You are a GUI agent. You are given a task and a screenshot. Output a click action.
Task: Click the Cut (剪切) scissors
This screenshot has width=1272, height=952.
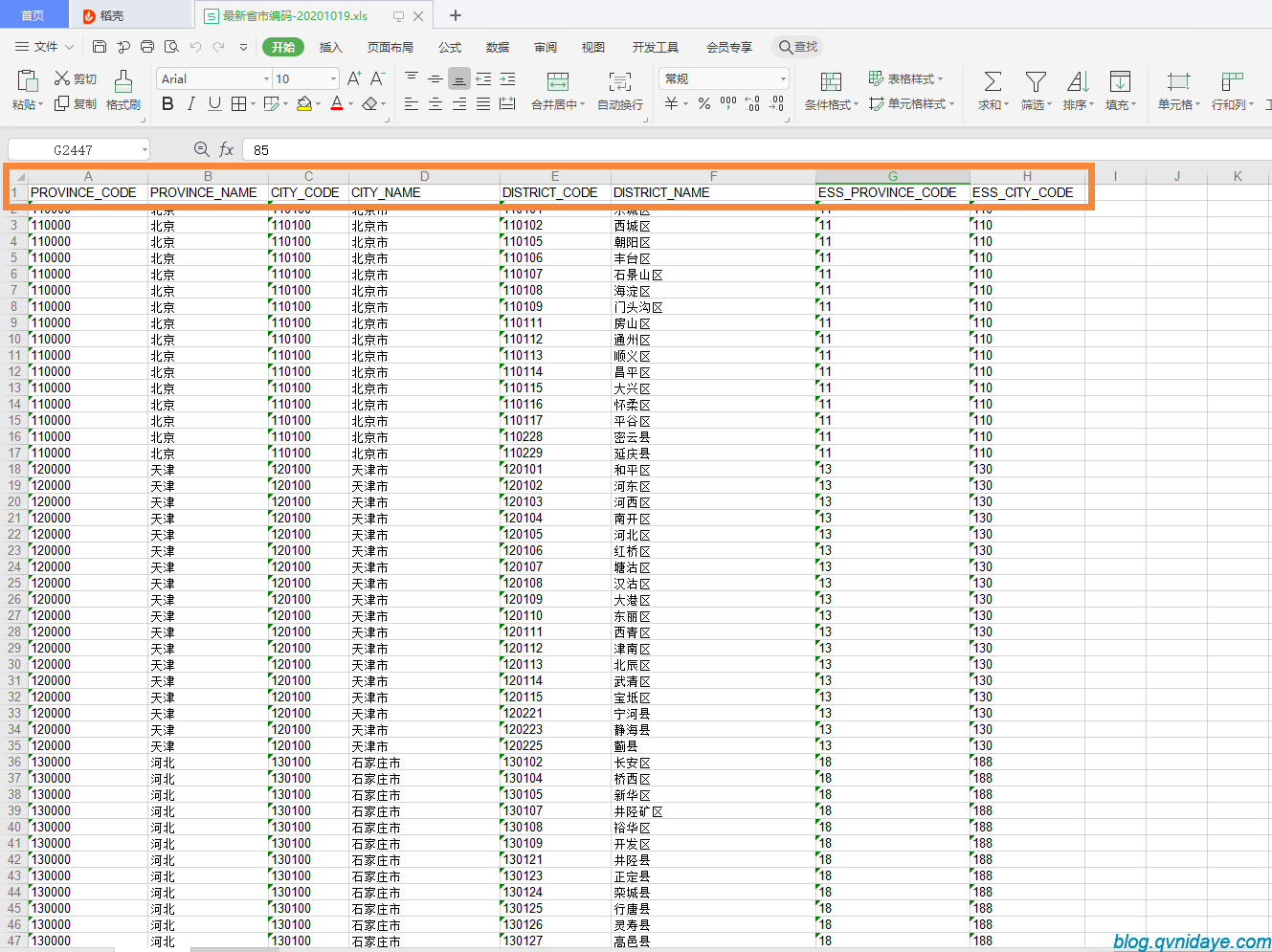(x=62, y=78)
